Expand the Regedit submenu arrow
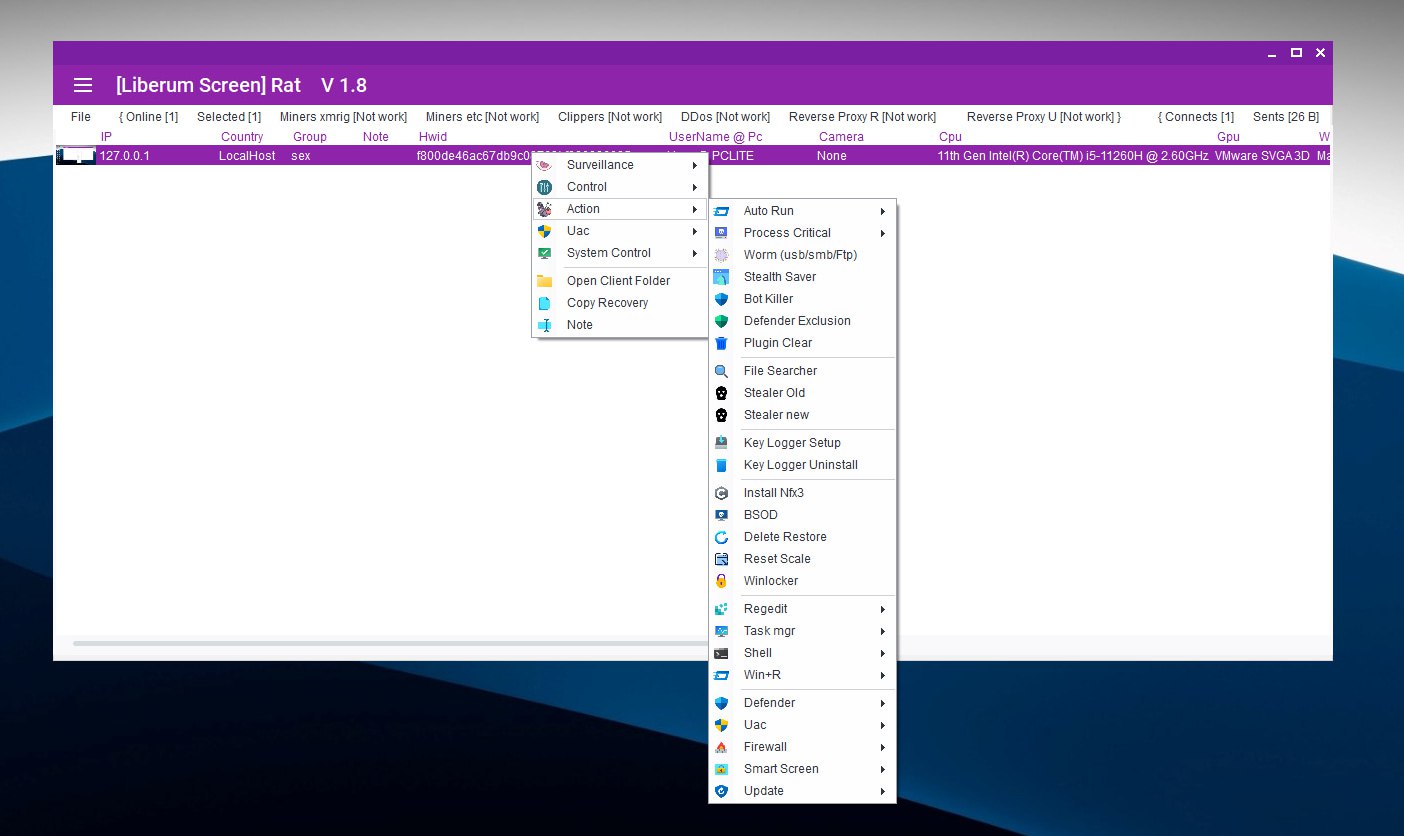This screenshot has height=836, width=1404. 883,609
